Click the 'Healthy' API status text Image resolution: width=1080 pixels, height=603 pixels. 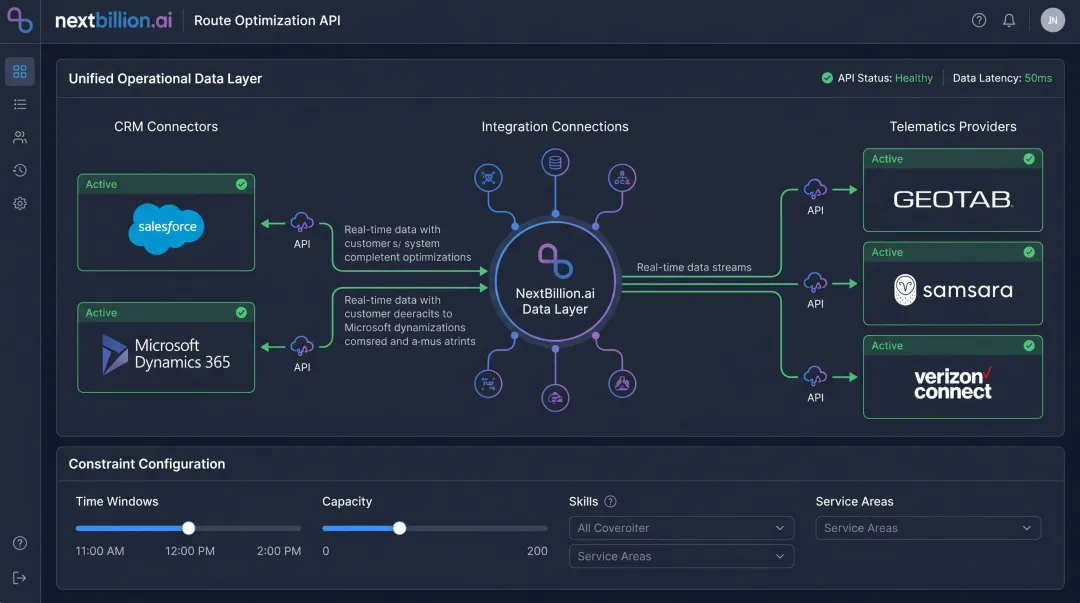tap(913, 78)
